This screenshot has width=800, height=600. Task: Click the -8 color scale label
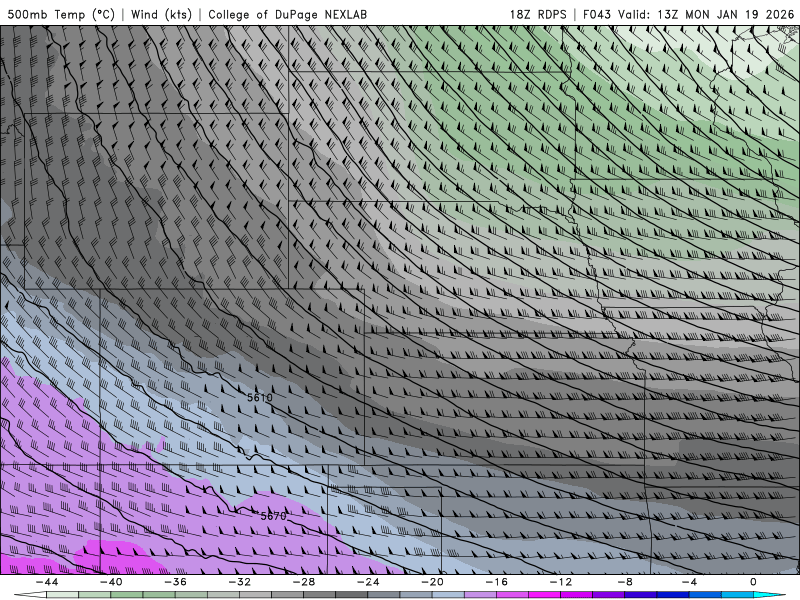click(625, 582)
